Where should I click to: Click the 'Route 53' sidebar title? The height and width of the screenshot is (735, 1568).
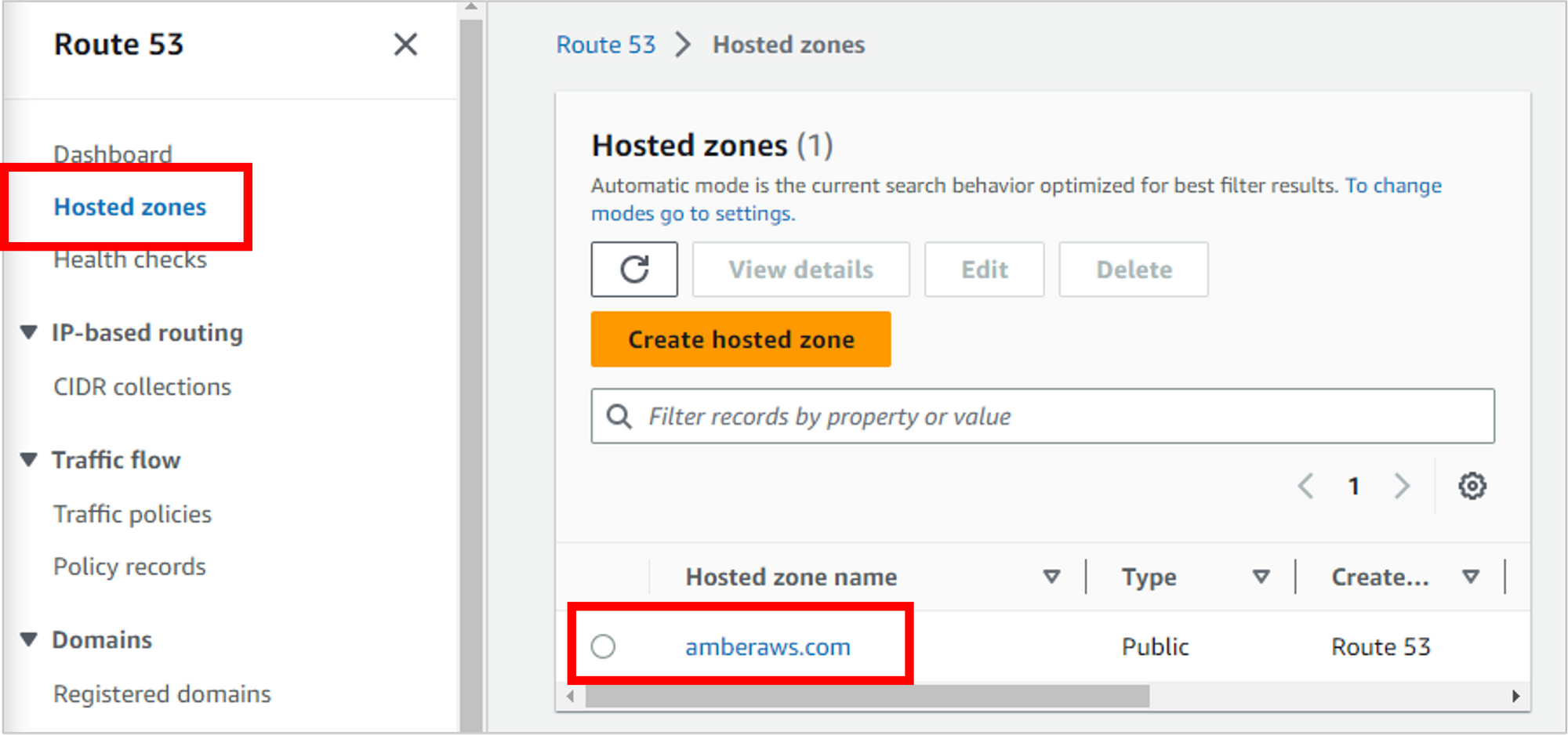118,45
